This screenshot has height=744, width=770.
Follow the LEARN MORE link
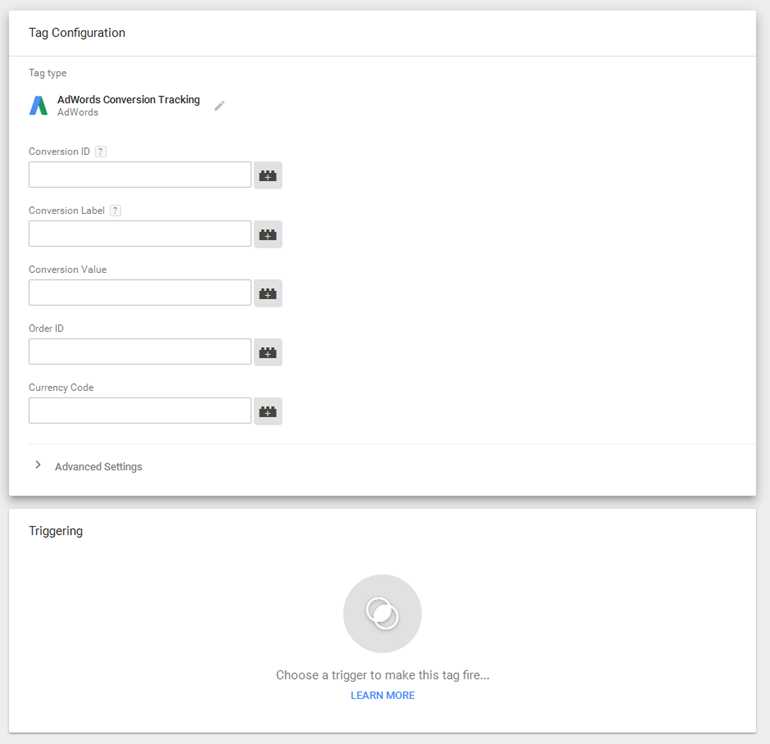pyautogui.click(x=382, y=696)
